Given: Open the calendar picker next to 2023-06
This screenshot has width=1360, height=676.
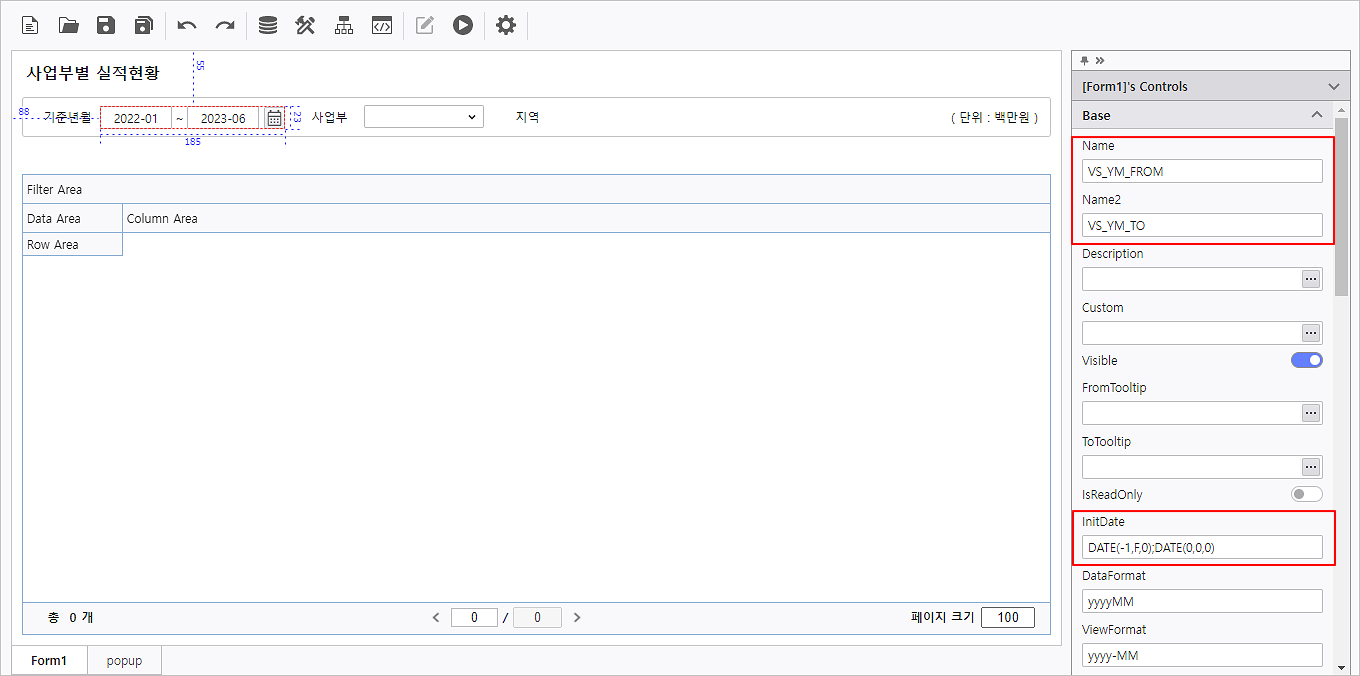Looking at the screenshot, I should [274, 118].
